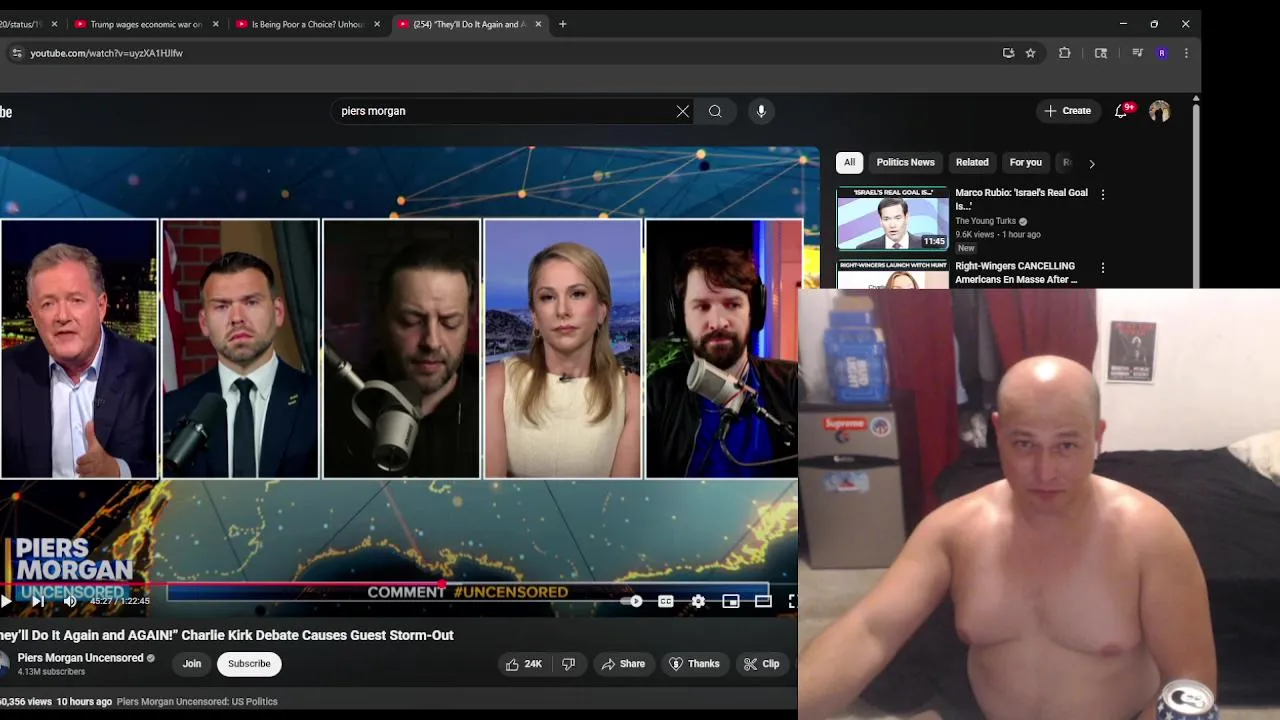Viewport: 1280px width, 720px height.
Task: Select the 'All' filter chip
Action: [849, 162]
